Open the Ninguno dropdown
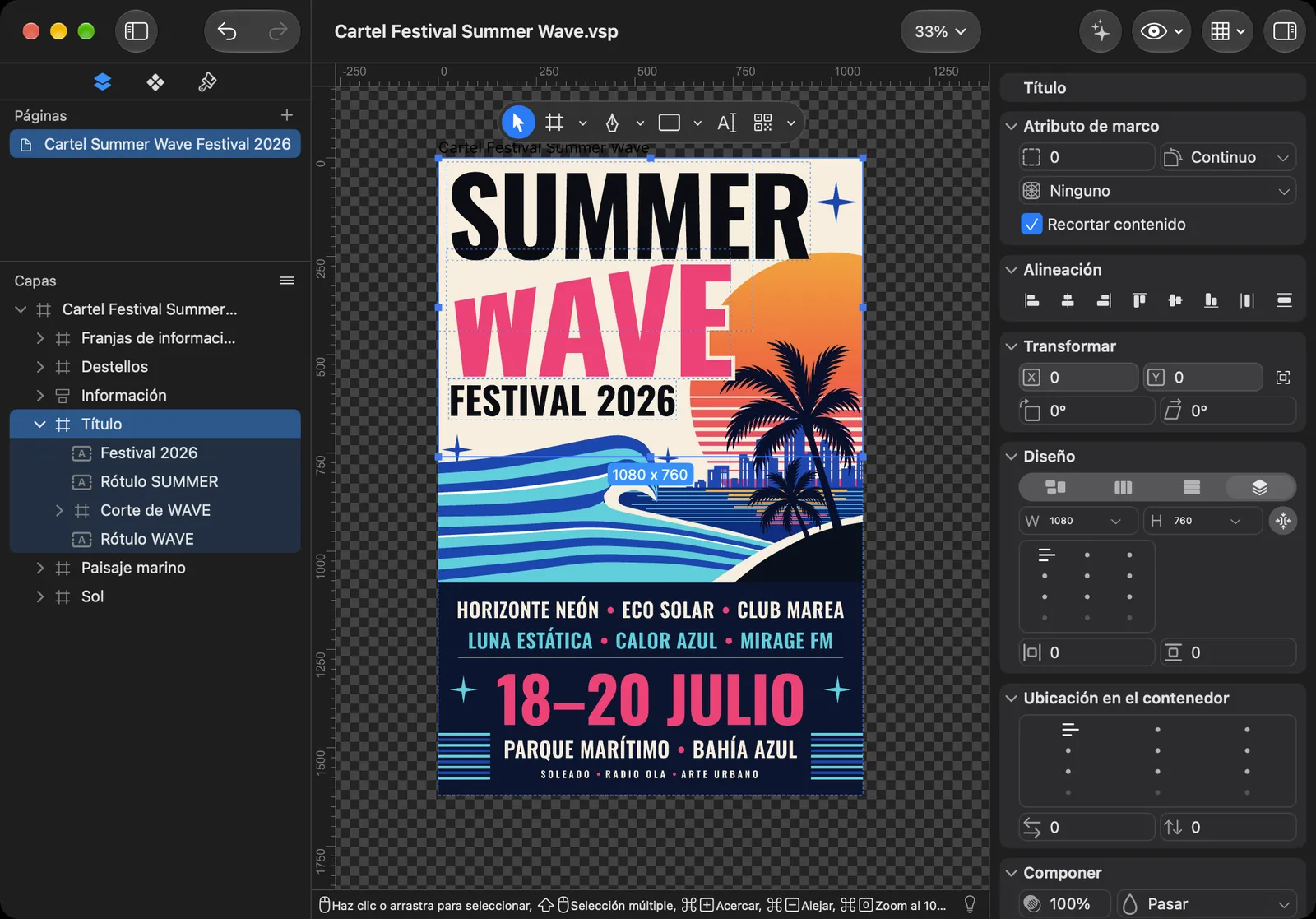The width and height of the screenshot is (1316, 919). 1157,191
